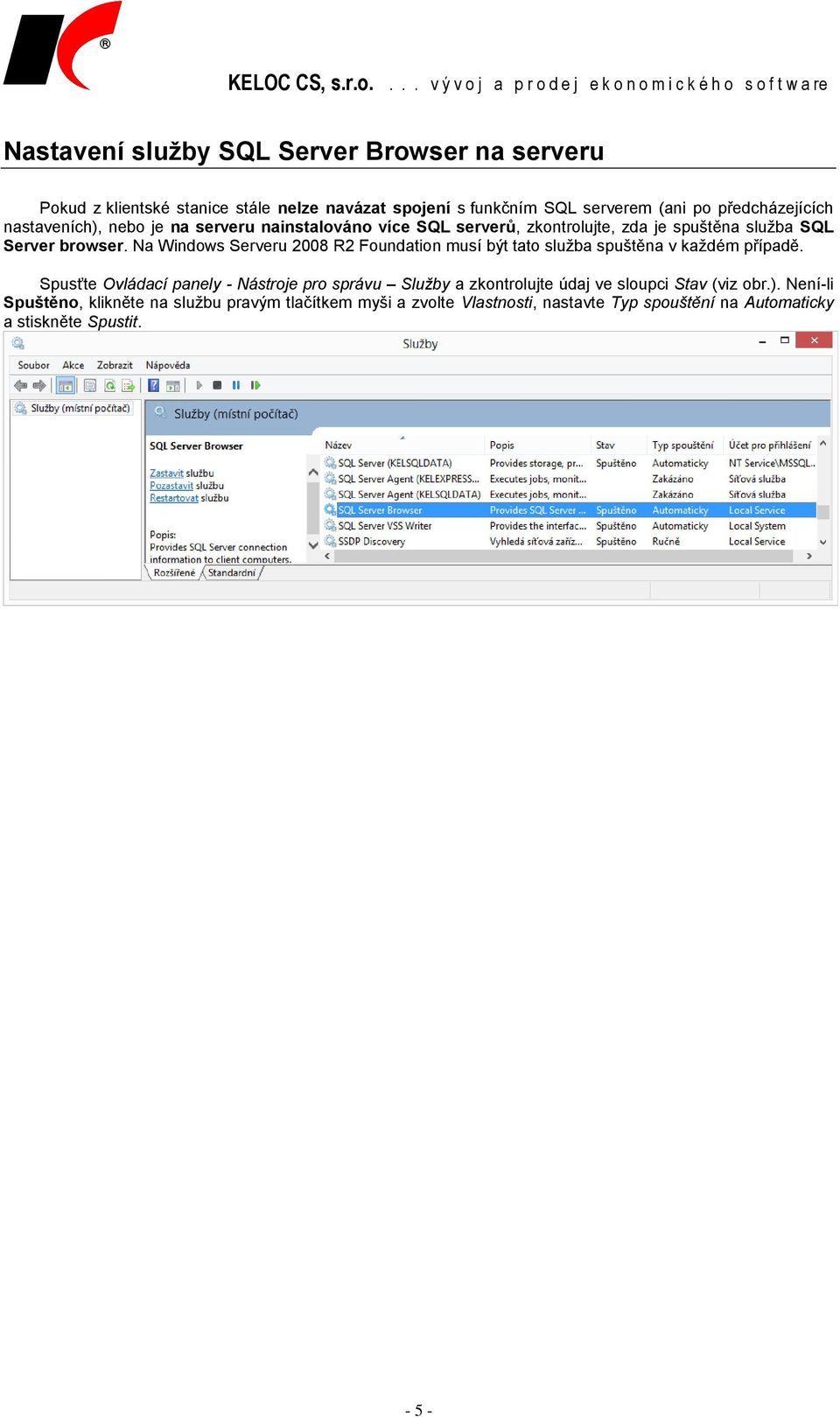Screen dimensions: 840x1417
Task: Click the Start service play icon
Action: (x=199, y=385)
